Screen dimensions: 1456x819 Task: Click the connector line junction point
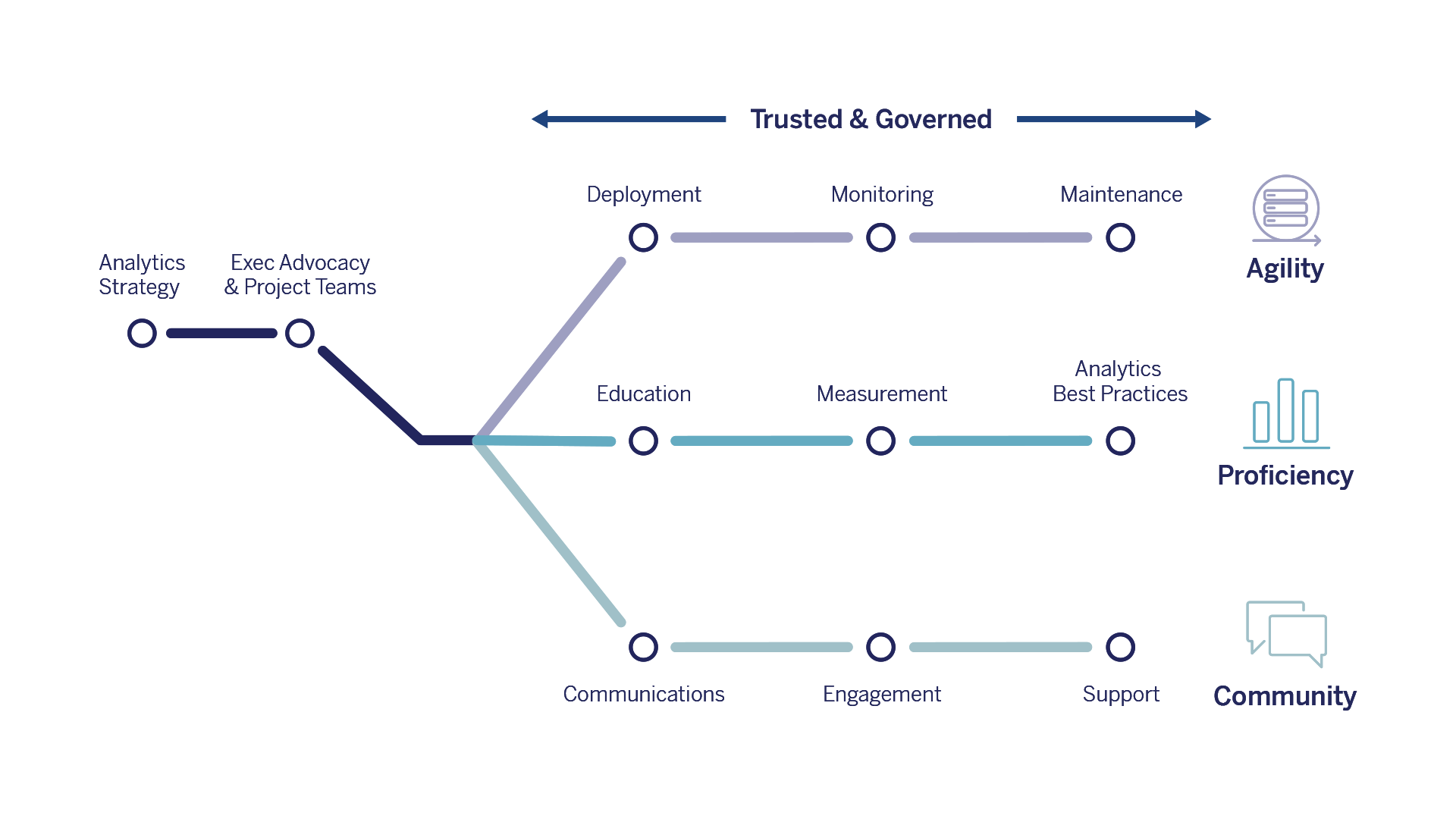click(x=478, y=440)
